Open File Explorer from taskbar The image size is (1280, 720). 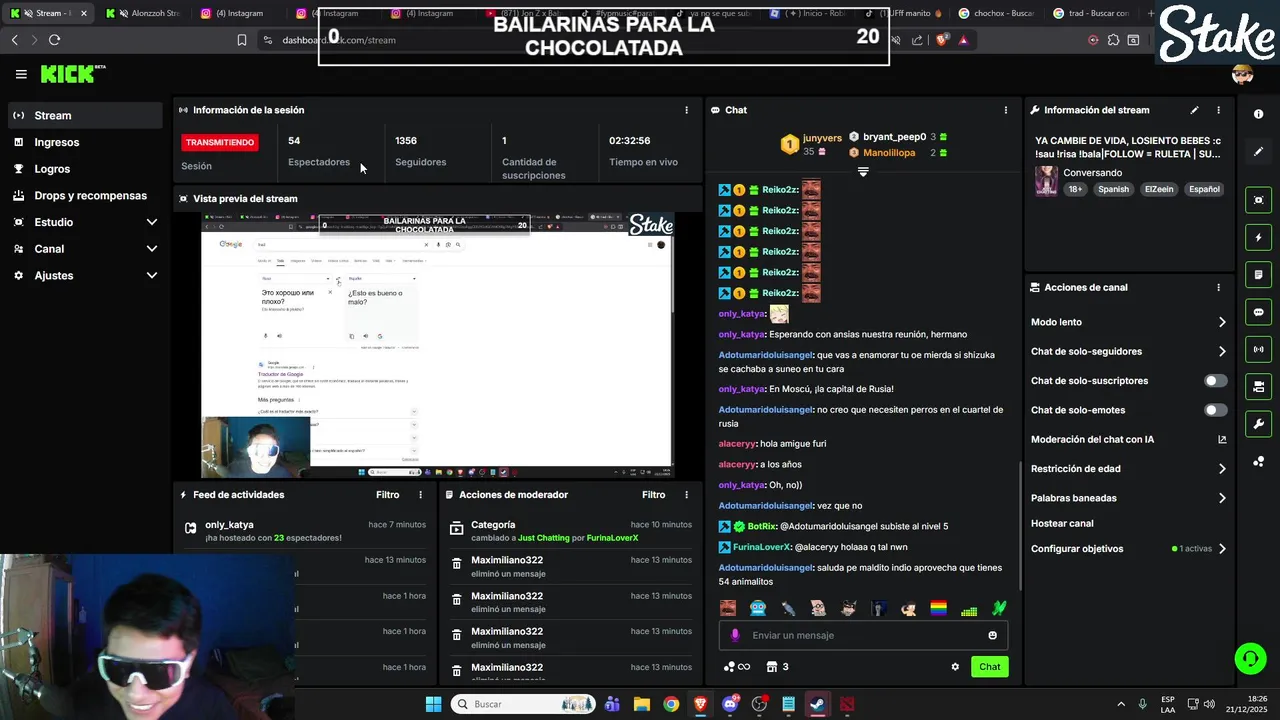click(642, 704)
